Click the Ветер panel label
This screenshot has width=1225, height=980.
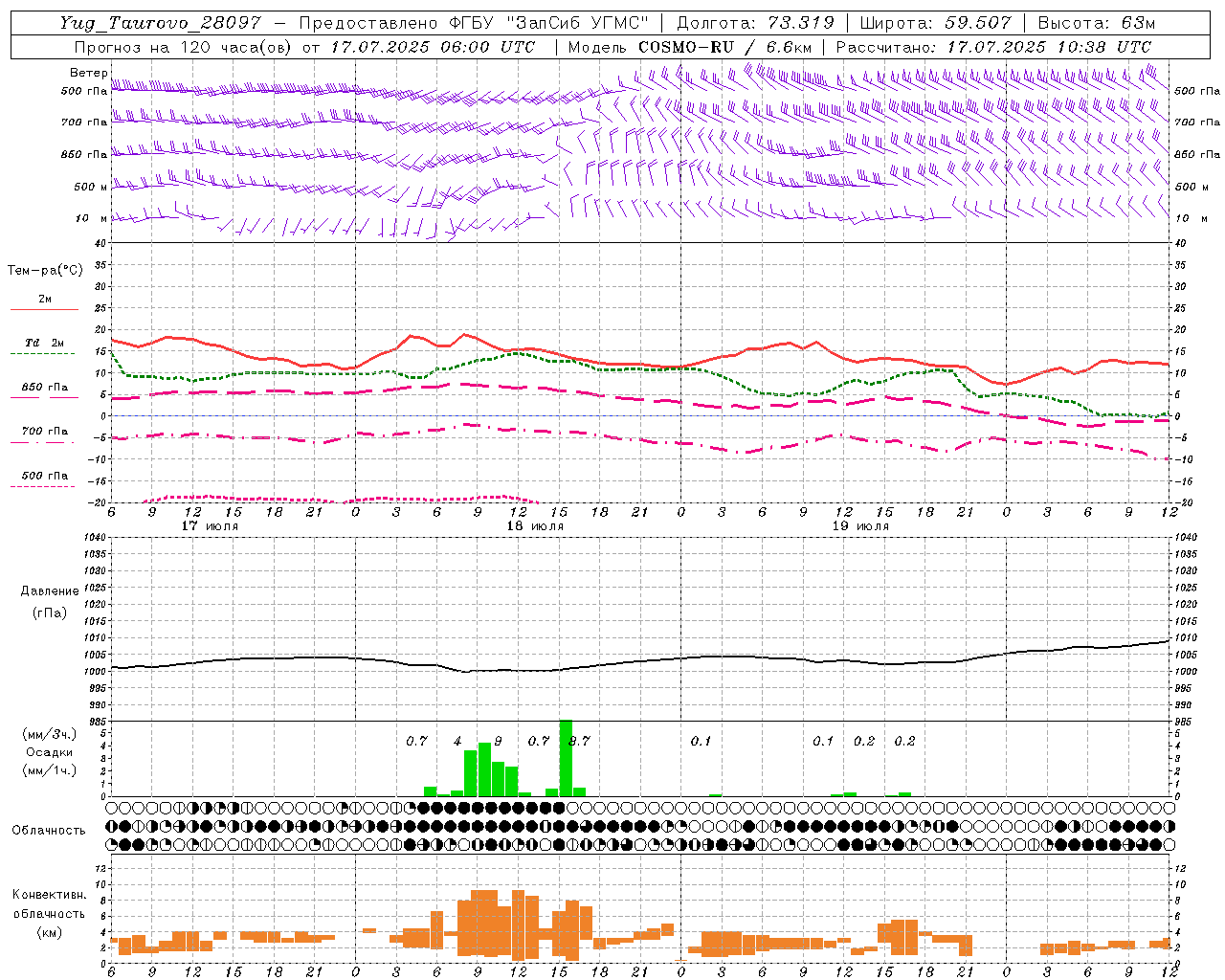click(88, 73)
